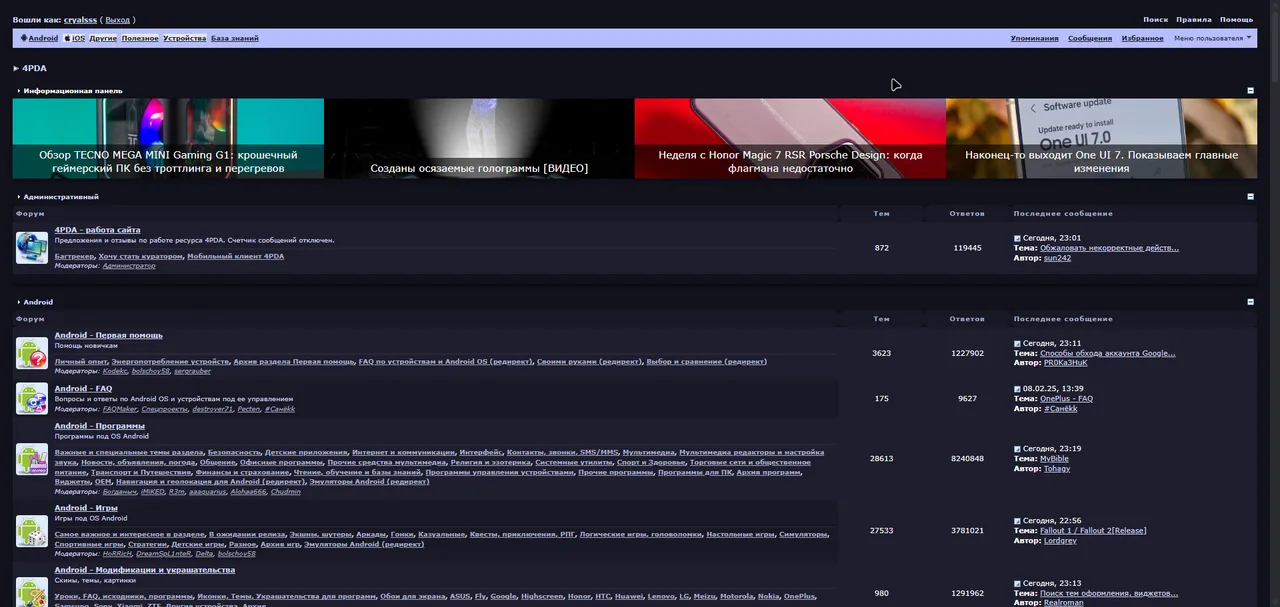The height and width of the screenshot is (607, 1280).
Task: Click the Android Games forum icon
Action: (x=32, y=531)
